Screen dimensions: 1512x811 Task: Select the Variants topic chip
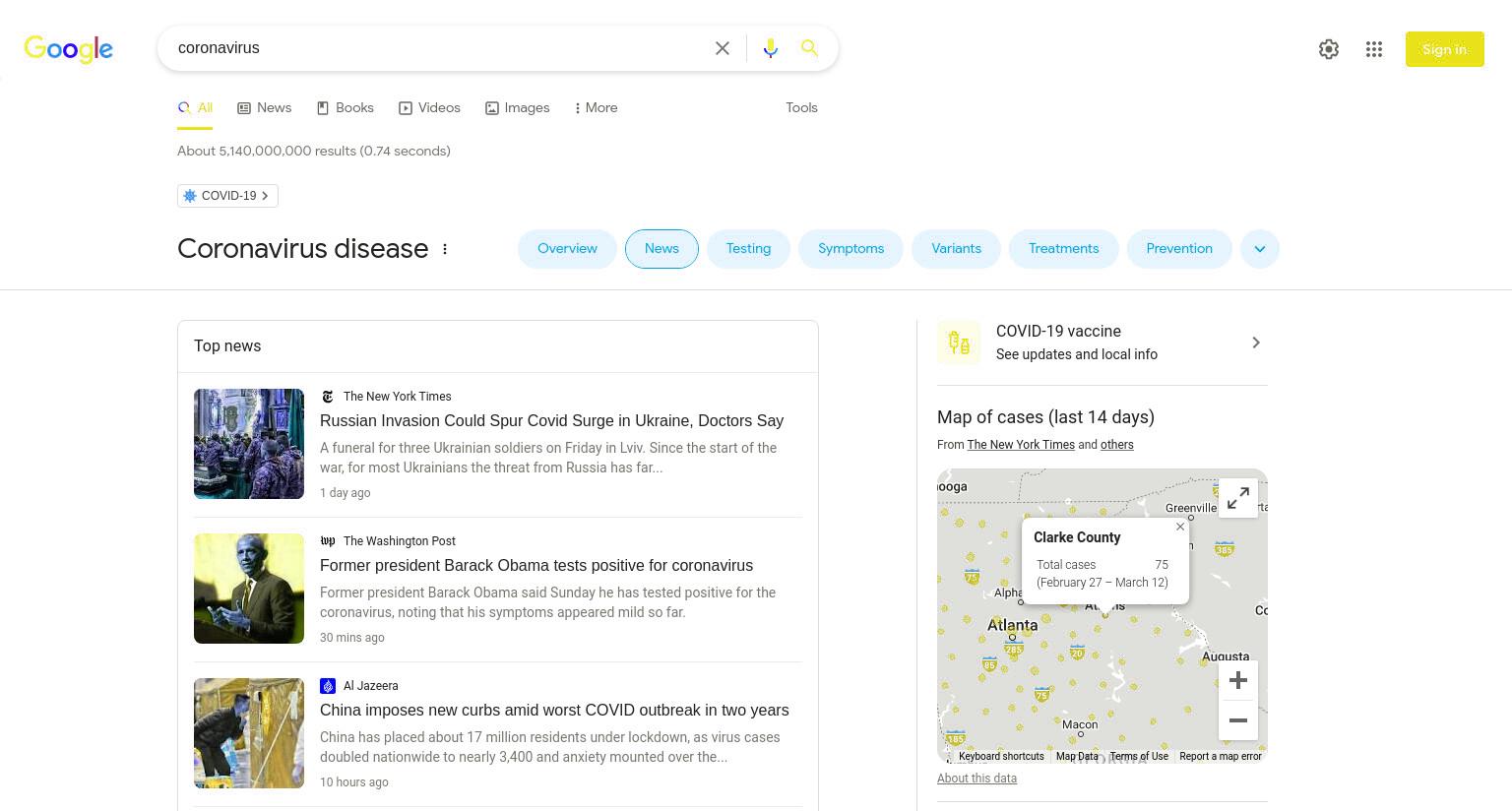(956, 249)
